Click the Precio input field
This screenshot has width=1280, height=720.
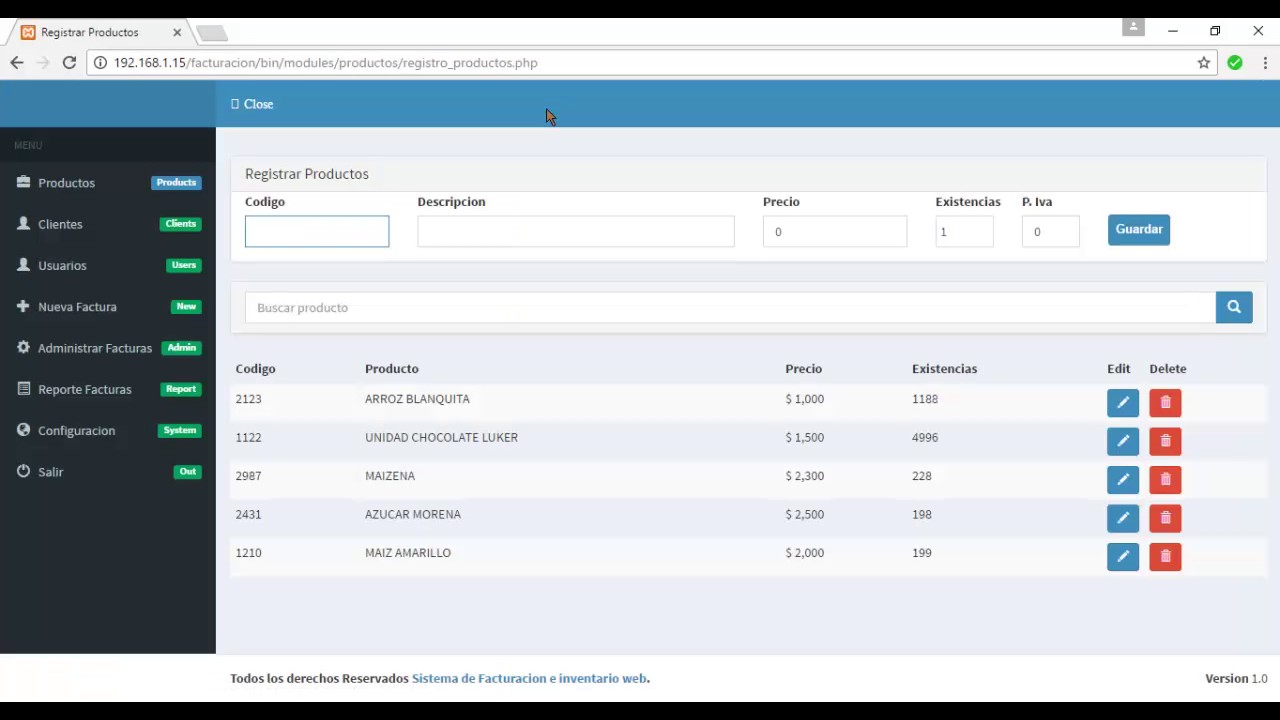coord(835,231)
